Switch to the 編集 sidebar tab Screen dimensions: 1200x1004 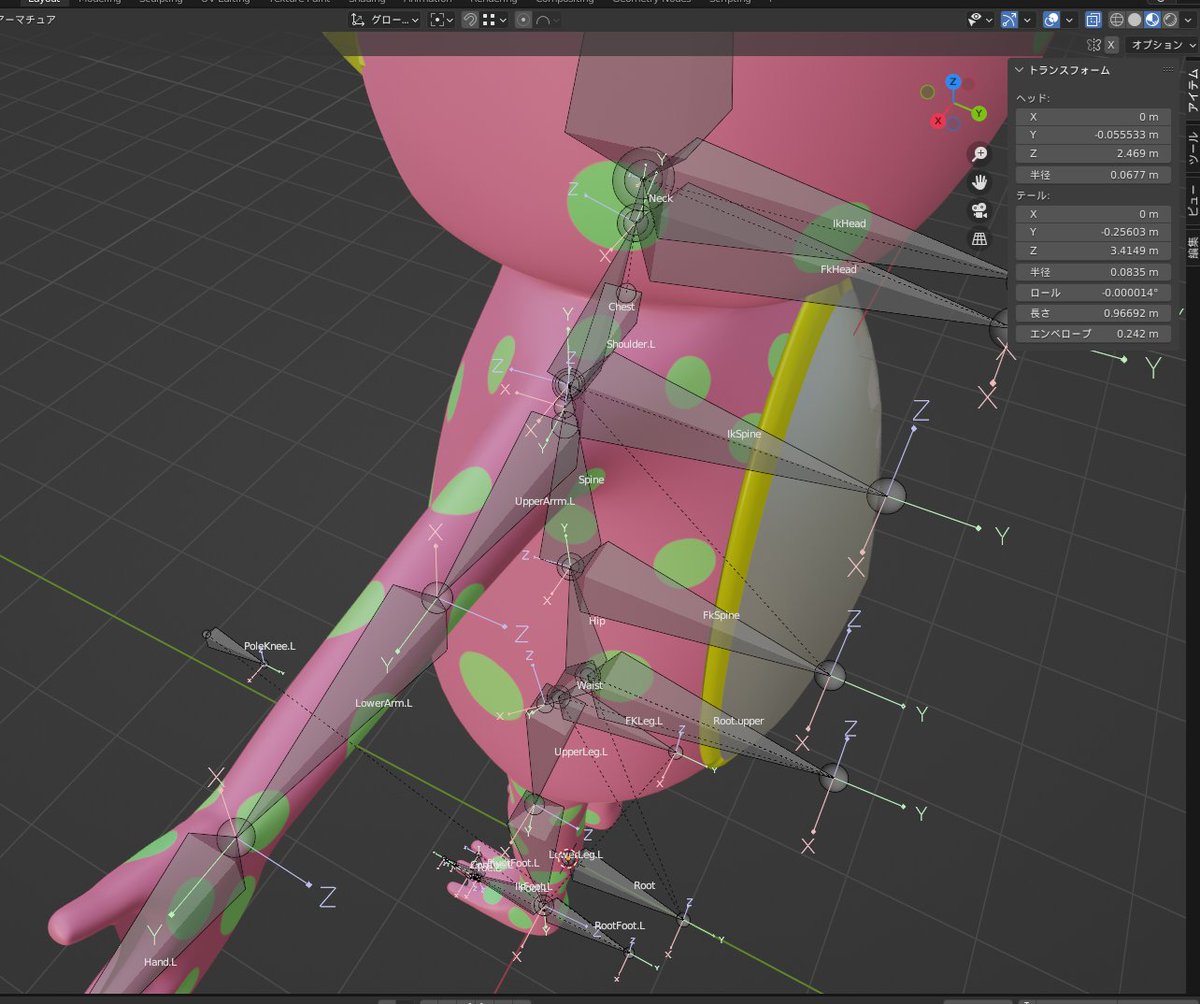pos(1192,247)
